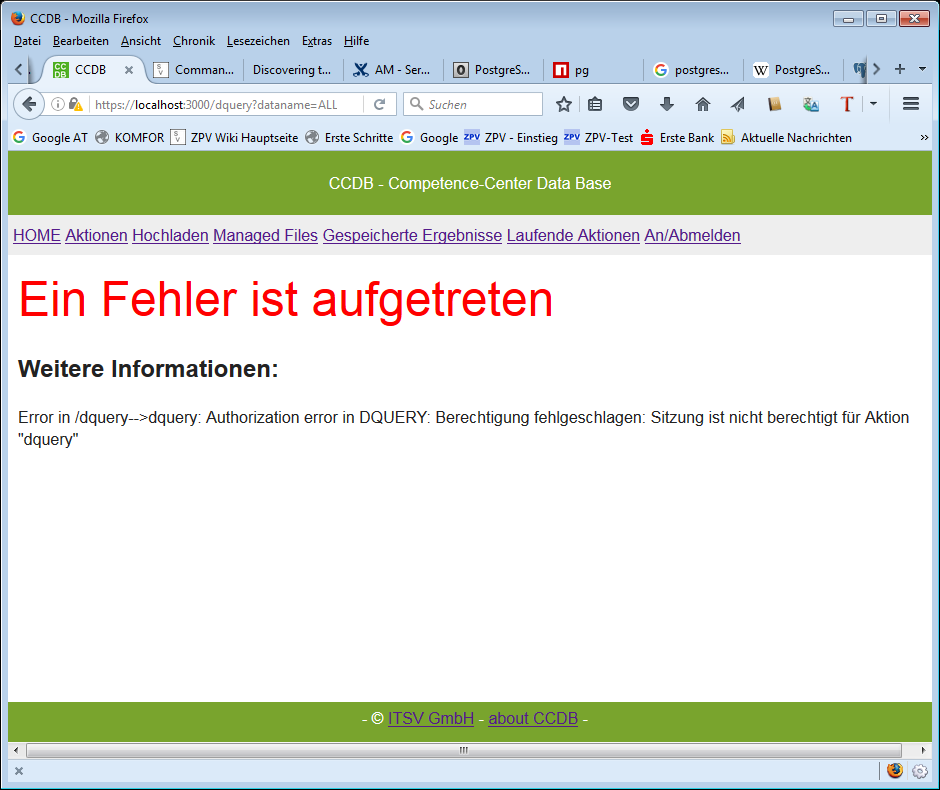
Task: Click the Pocket icon in toolbar
Action: [x=631, y=104]
